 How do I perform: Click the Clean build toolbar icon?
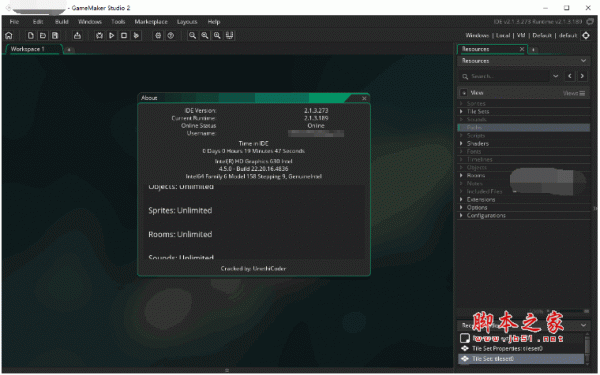click(x=136, y=36)
